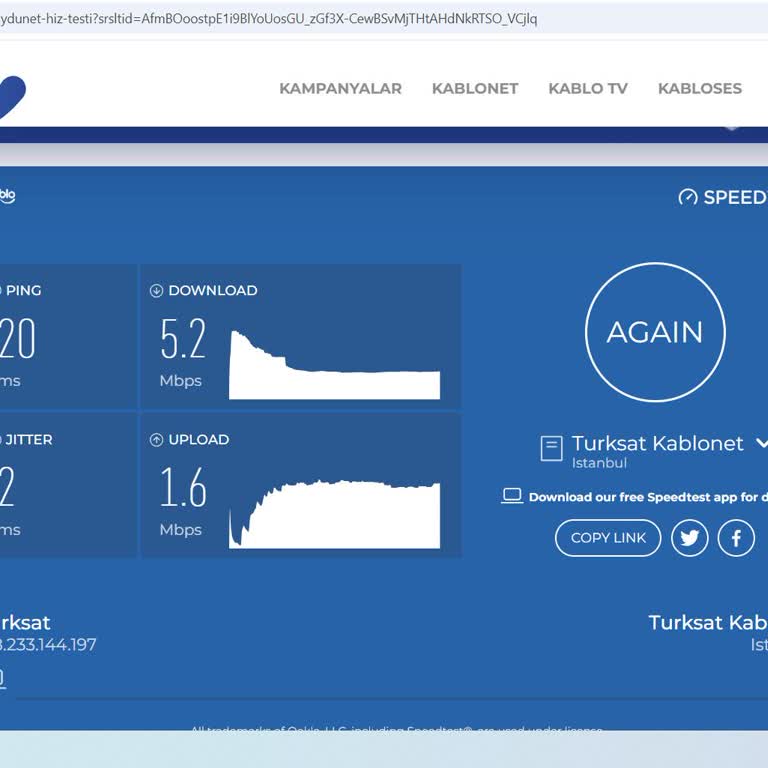The height and width of the screenshot is (768, 768).
Task: Click the Istanbul location under server name
Action: pyautogui.click(x=599, y=463)
